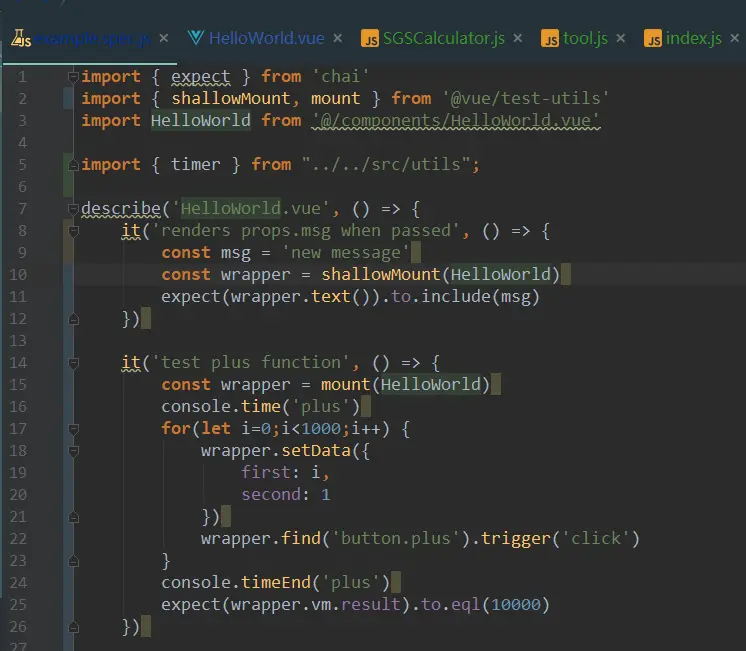The image size is (746, 651).
Task: Click 'shallowMount' call on line 10
Action: point(381,275)
